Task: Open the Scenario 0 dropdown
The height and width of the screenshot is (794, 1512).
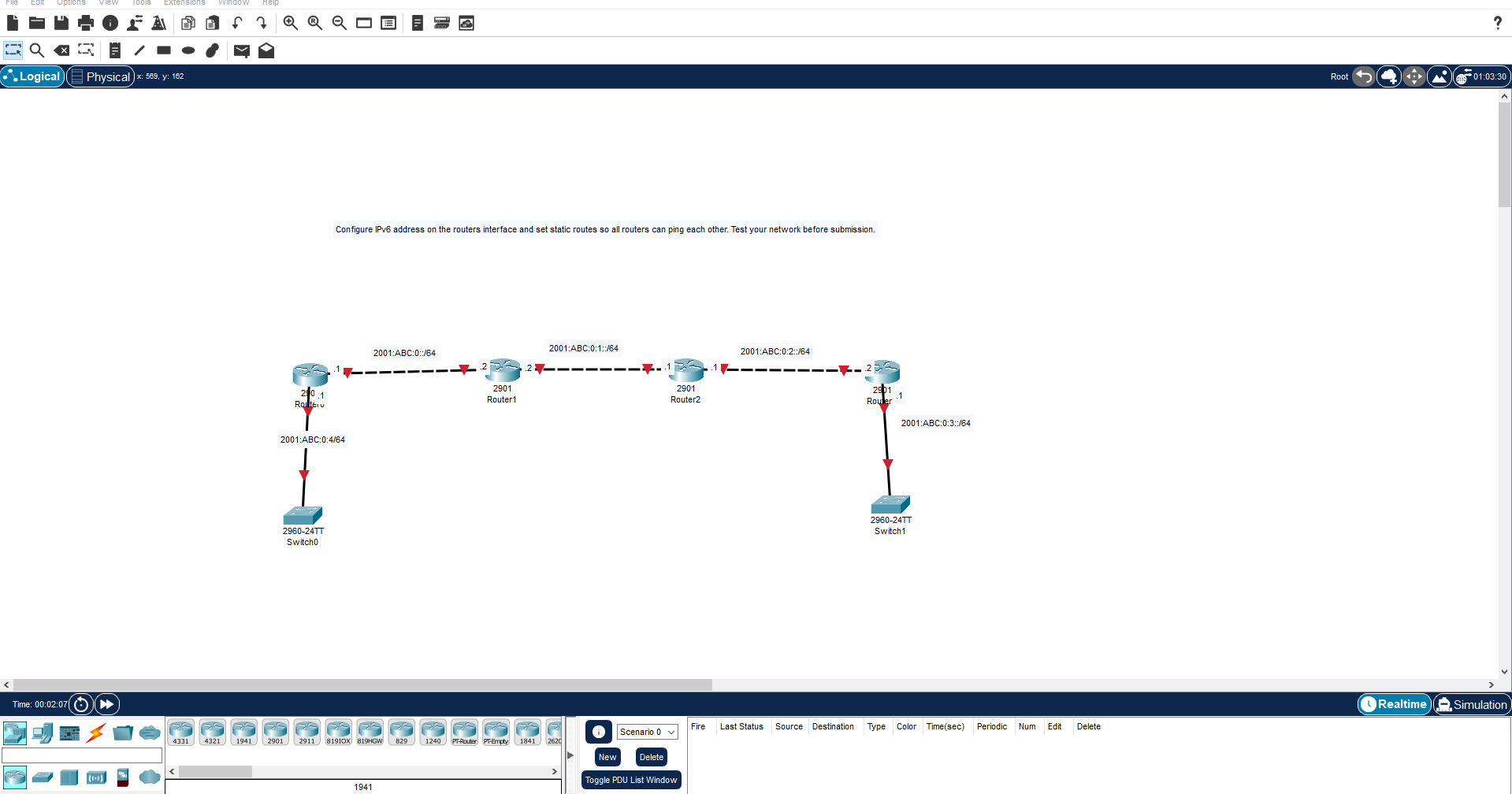Action: (x=647, y=732)
